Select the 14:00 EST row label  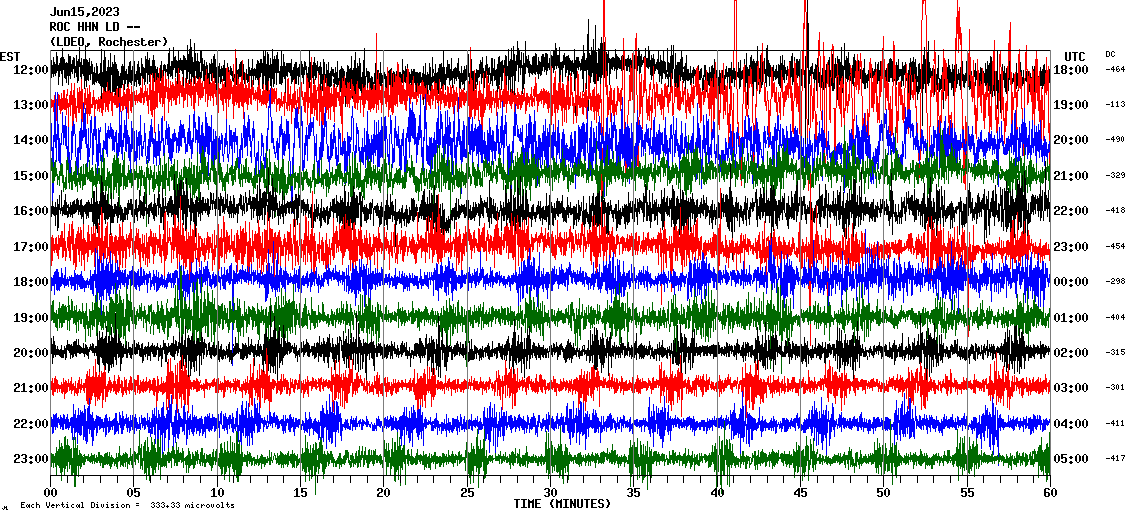30,141
